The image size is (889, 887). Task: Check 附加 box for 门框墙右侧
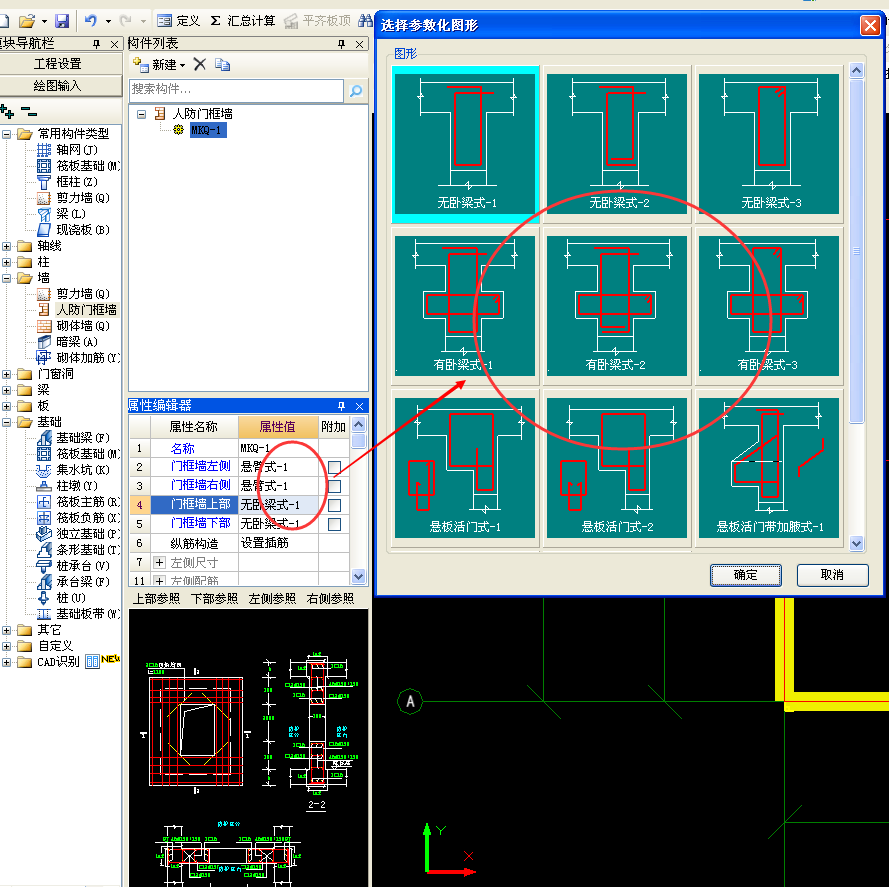(334, 486)
